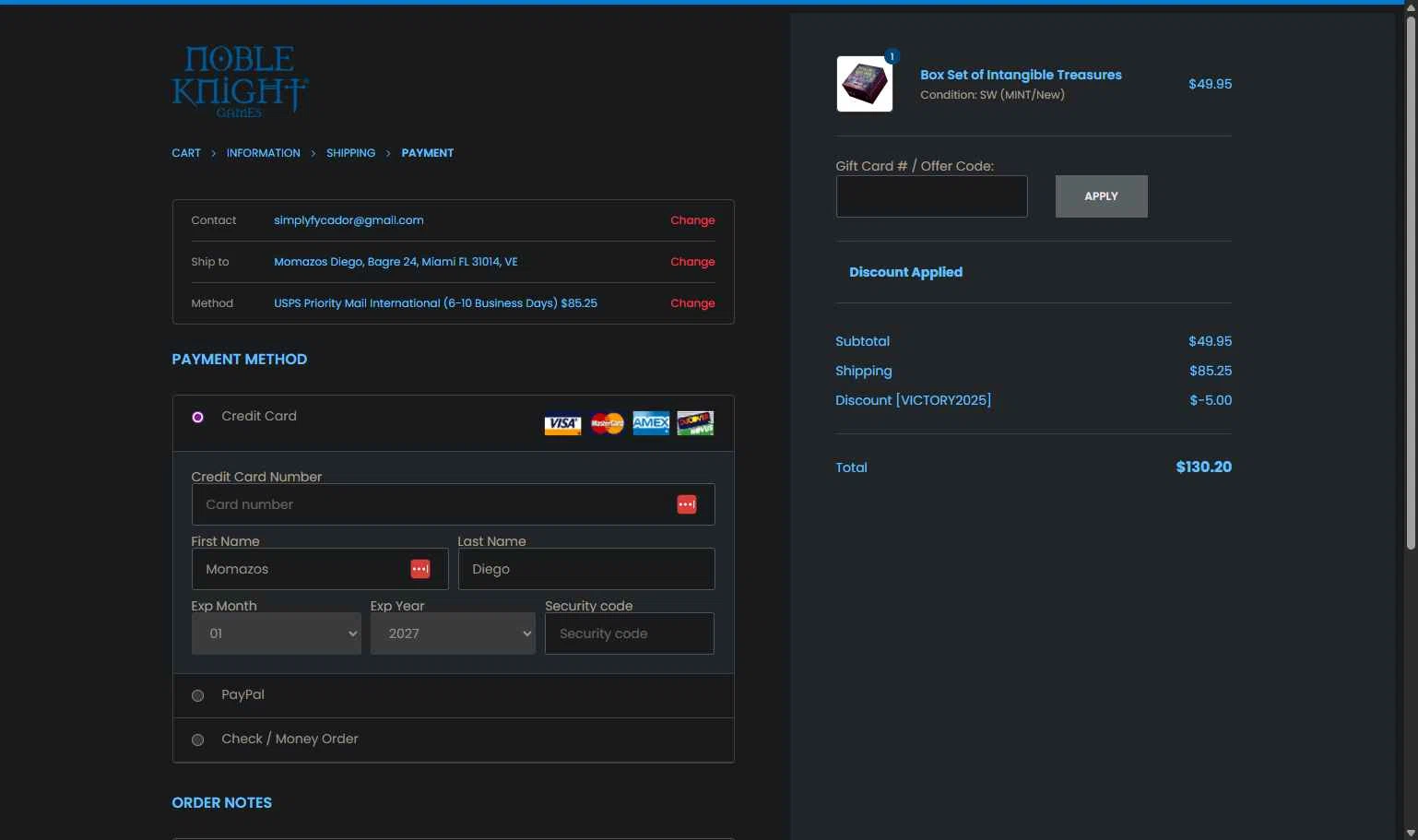Go to SHIPPING breadcrumb step
The height and width of the screenshot is (840, 1418).
[350, 153]
